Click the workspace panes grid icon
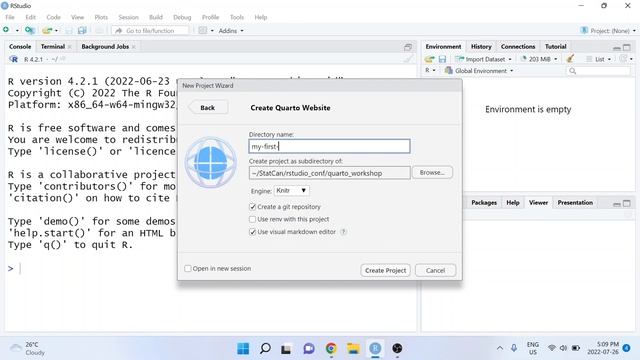640x360 pixels. (203, 30)
